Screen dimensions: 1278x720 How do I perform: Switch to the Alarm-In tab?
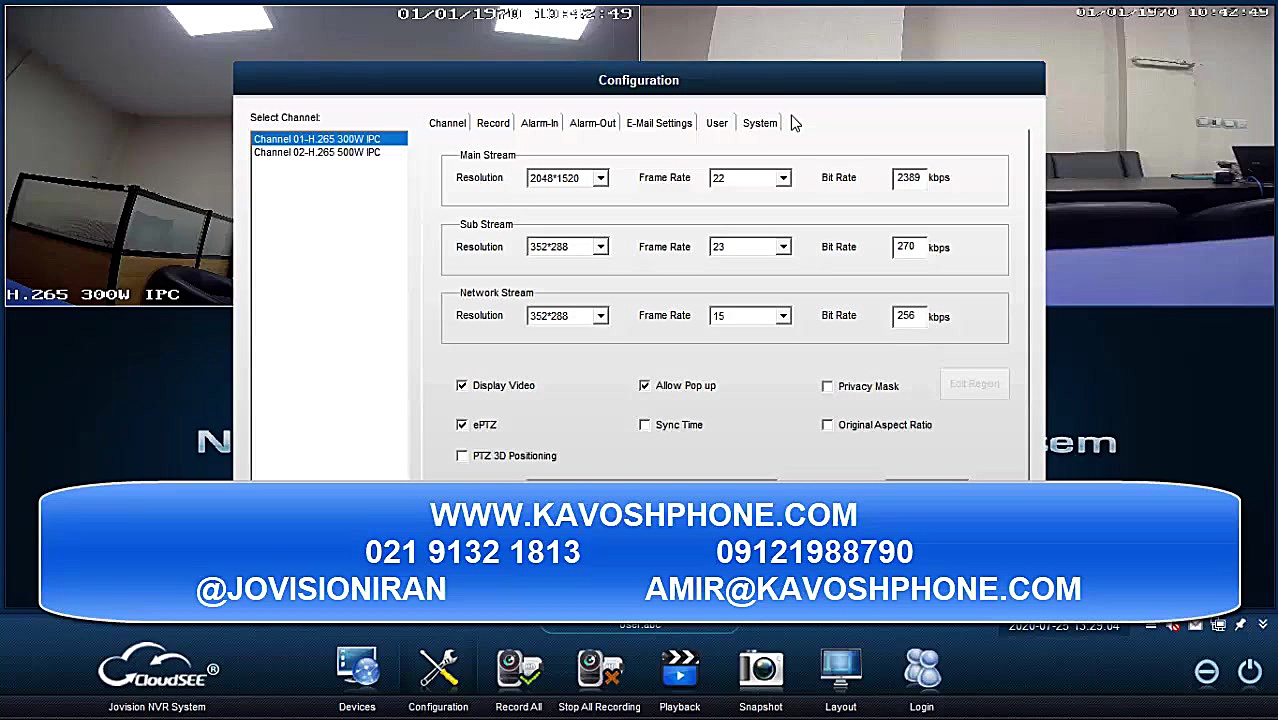[x=539, y=123]
